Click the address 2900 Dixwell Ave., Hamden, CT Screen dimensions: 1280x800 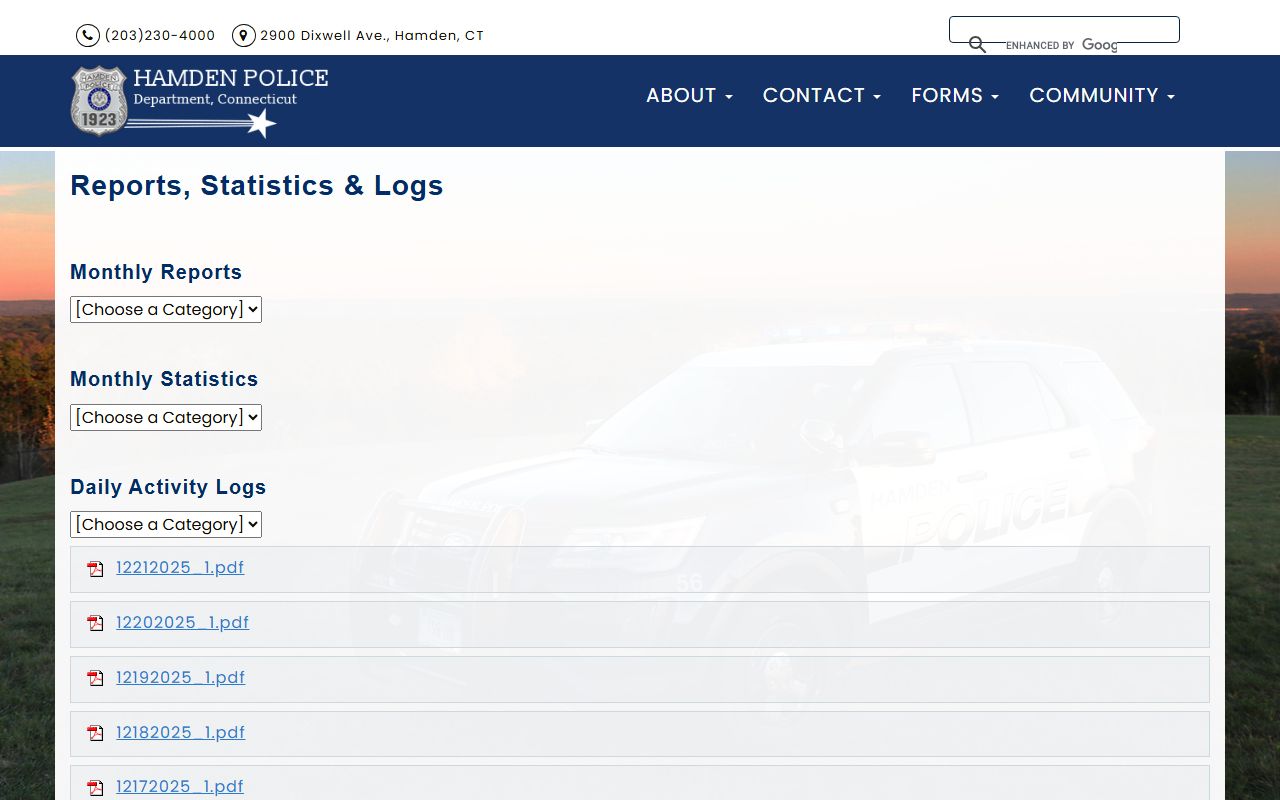coord(372,36)
